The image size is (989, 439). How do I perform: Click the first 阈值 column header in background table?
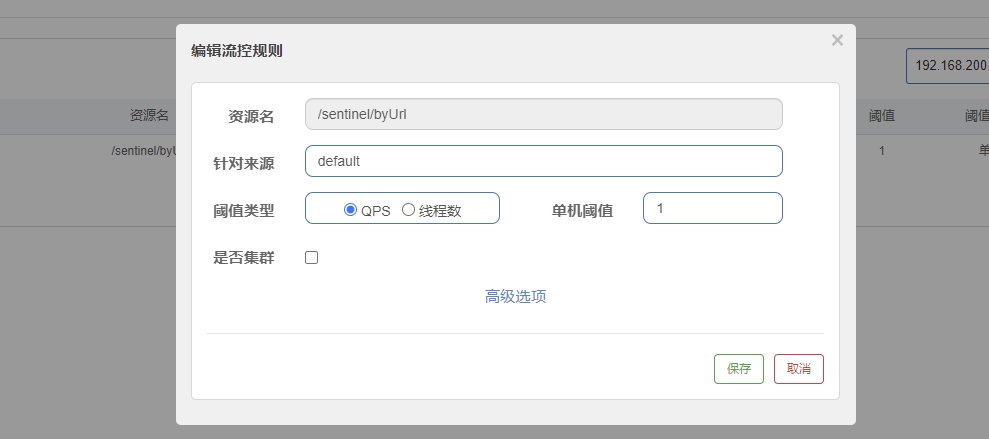(881, 116)
